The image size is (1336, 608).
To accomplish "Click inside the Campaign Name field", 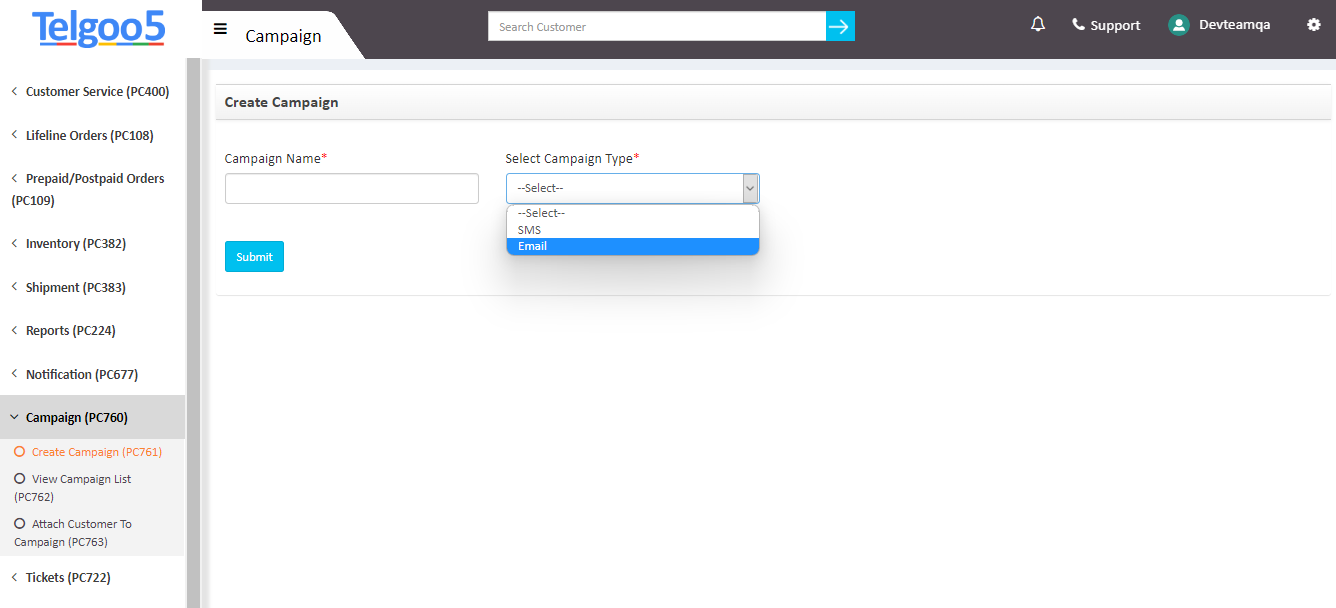I will point(351,188).
